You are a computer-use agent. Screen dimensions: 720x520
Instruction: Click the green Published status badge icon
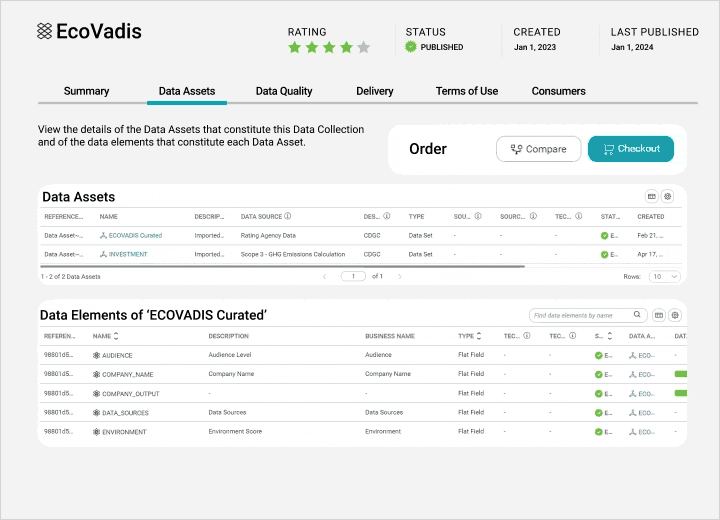tap(411, 47)
